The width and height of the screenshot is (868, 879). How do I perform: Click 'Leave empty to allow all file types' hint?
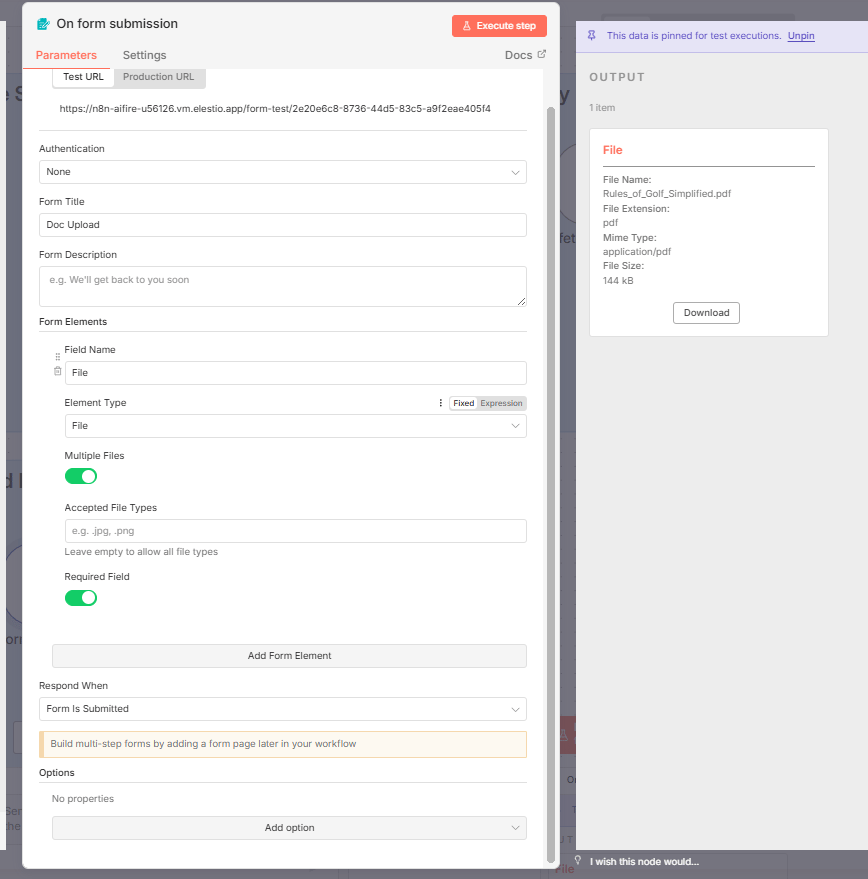tap(141, 552)
